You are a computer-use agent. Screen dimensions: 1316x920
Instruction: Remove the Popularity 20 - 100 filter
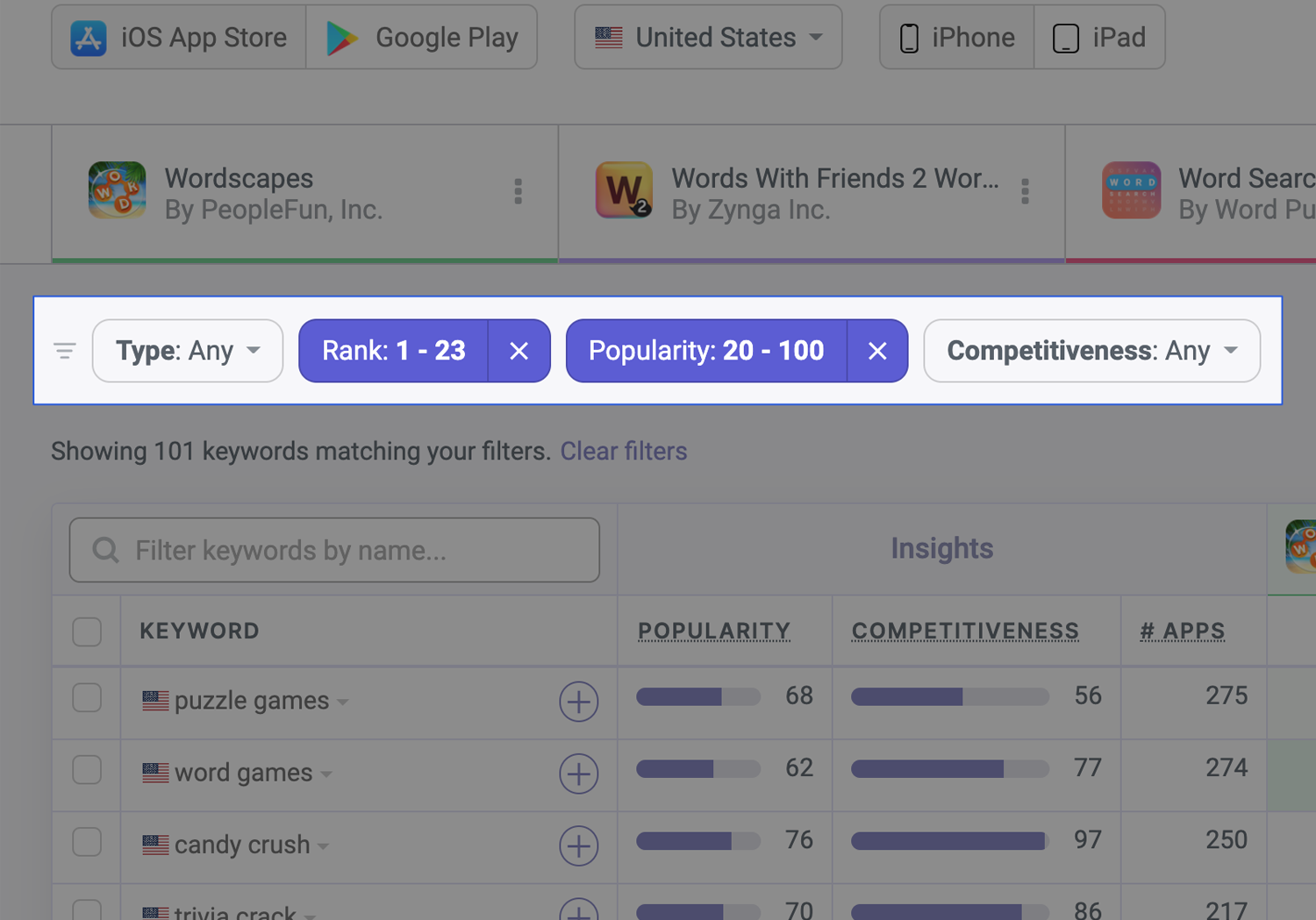pos(877,351)
